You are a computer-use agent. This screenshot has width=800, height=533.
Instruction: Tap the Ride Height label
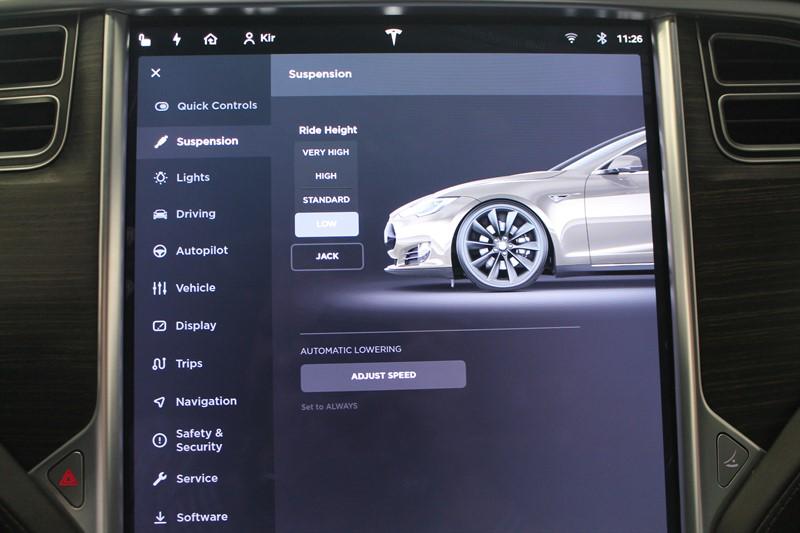[x=328, y=130]
